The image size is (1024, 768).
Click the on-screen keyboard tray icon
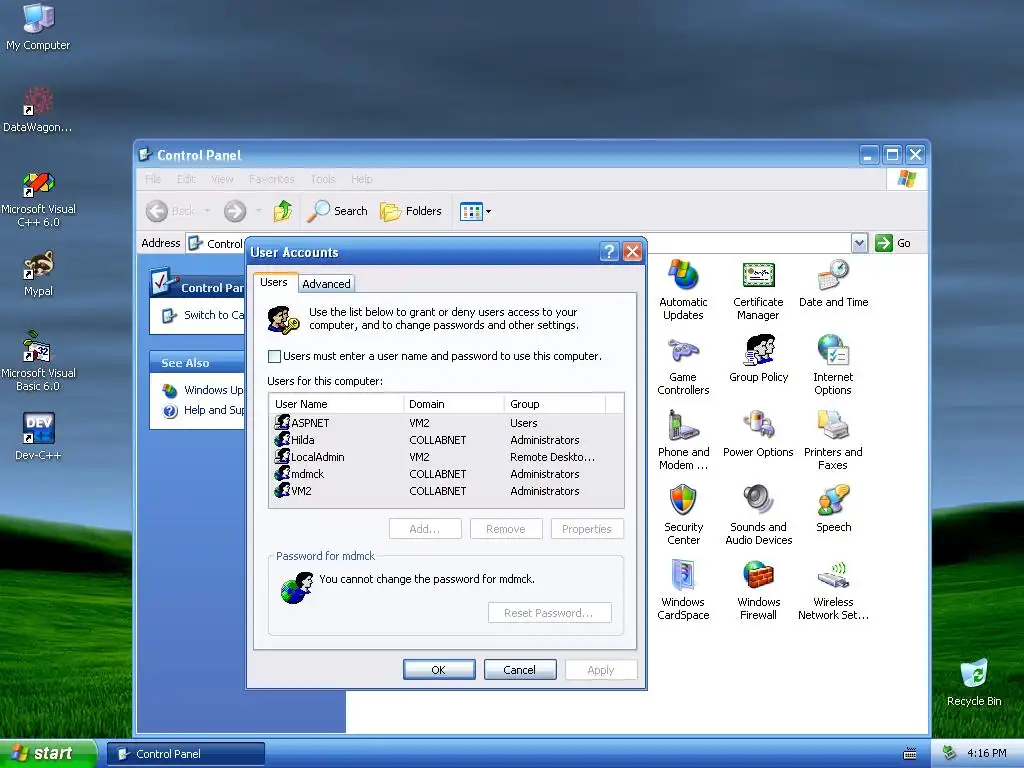click(x=909, y=754)
